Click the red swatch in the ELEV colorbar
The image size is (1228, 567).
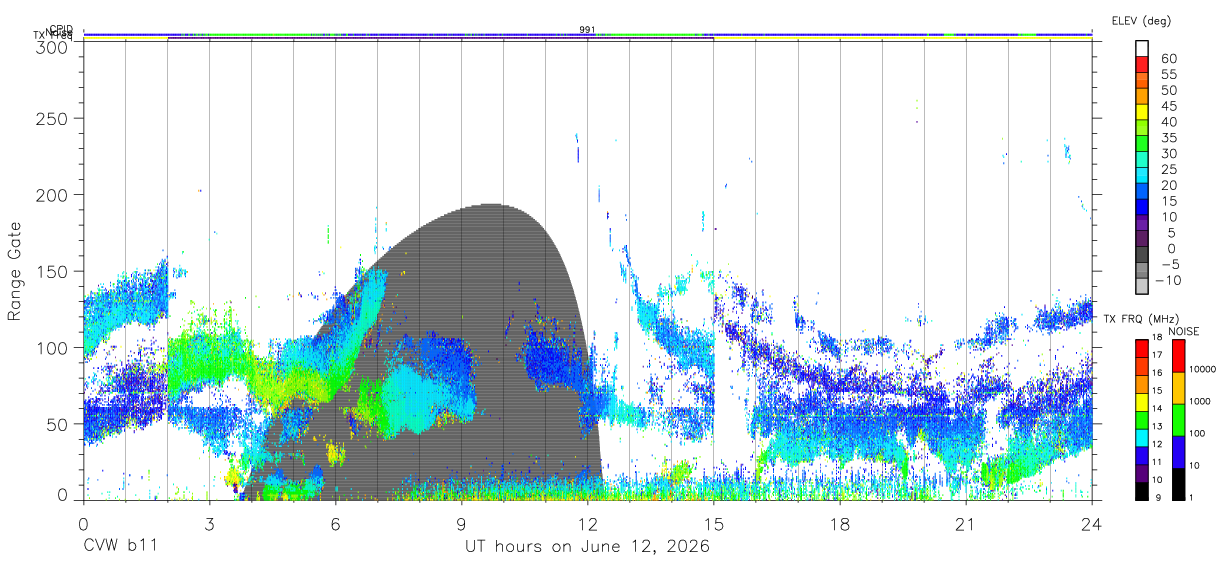tap(1143, 64)
